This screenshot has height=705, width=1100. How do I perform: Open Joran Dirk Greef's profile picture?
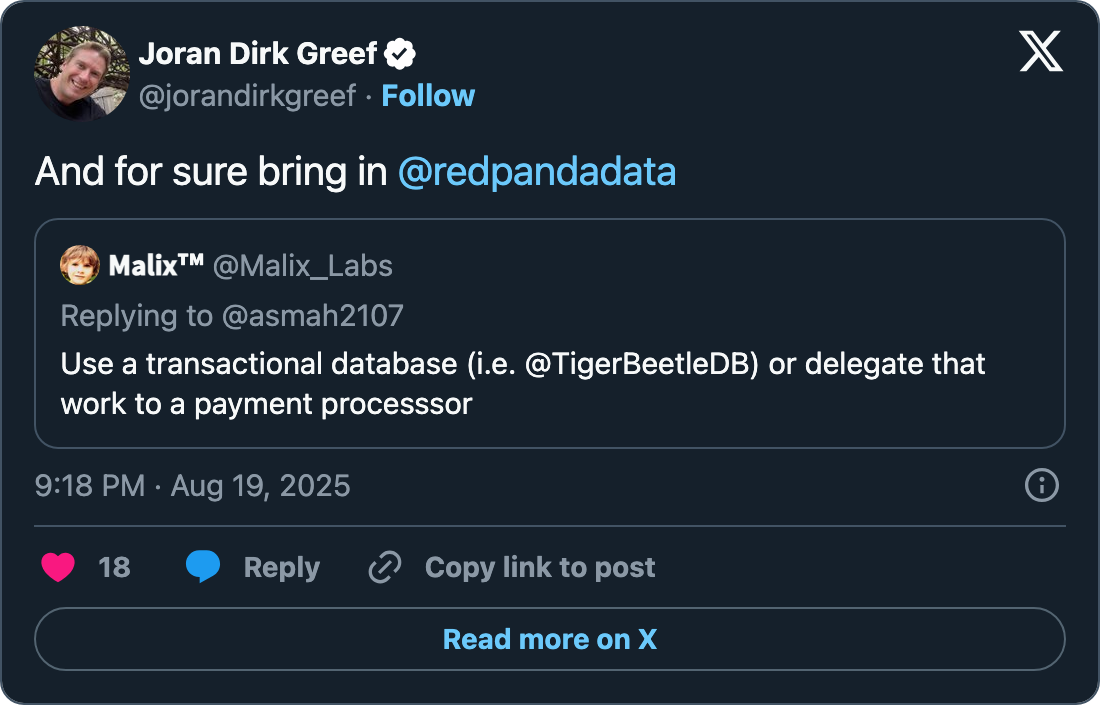pos(82,74)
